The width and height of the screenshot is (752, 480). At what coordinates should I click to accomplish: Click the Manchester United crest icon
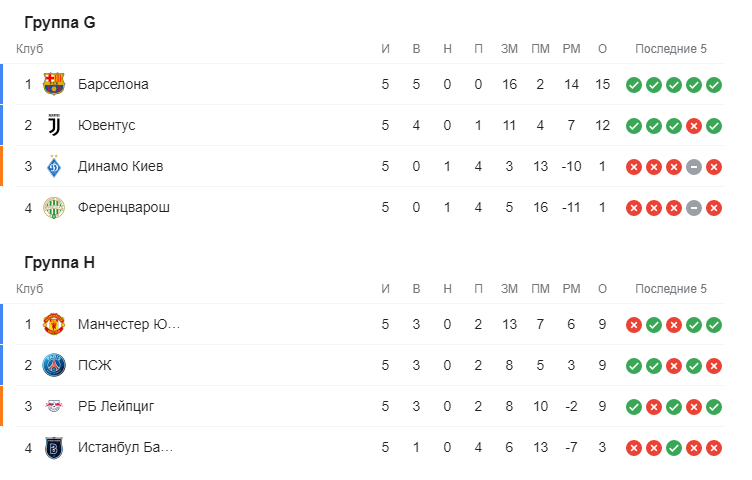pos(54,324)
